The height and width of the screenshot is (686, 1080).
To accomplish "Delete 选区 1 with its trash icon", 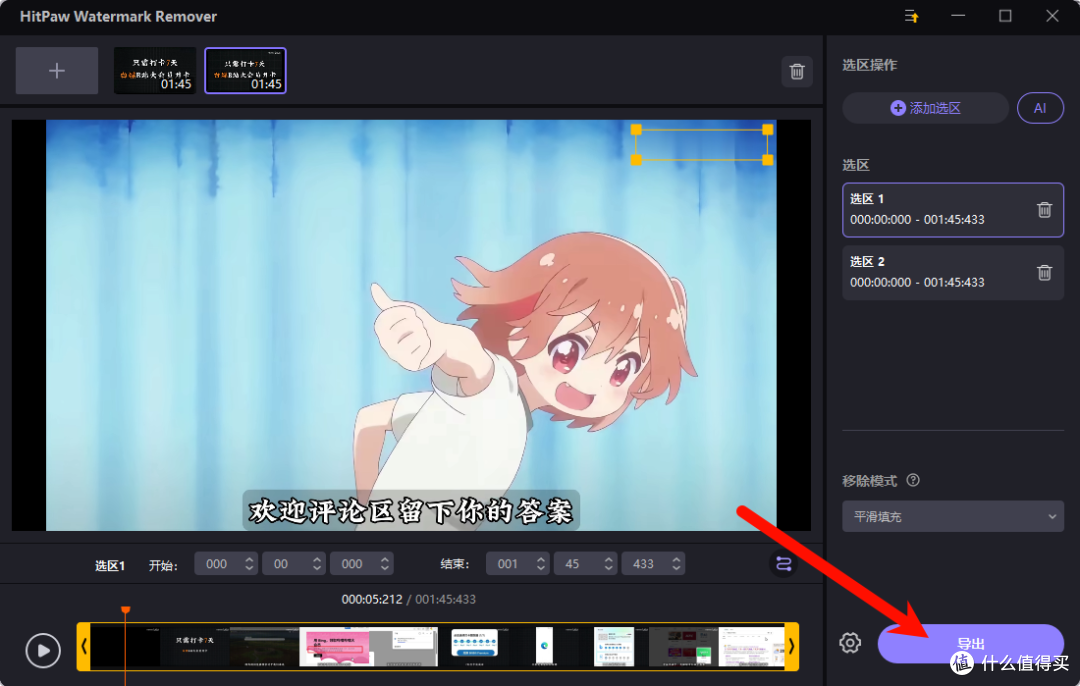I will pos(1044,209).
